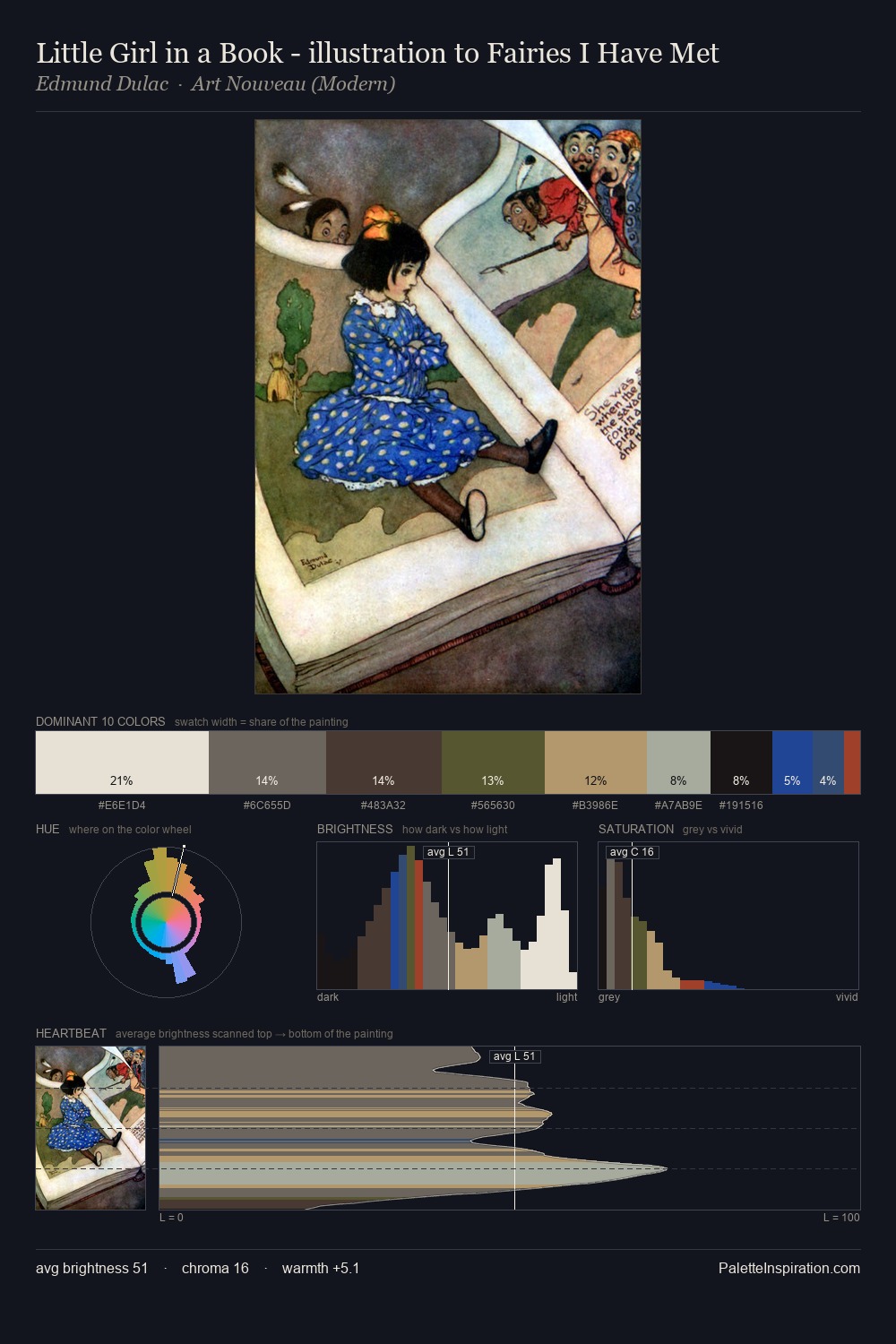Viewport: 896px width, 1344px height.
Task: Select the olive green swatch #565630
Action: (493, 762)
